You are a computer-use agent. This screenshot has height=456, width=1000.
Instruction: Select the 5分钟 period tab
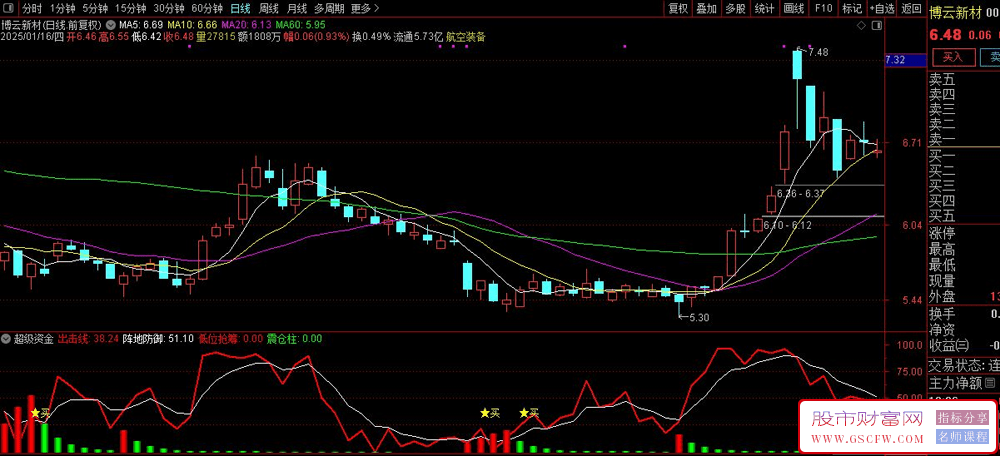click(96, 8)
